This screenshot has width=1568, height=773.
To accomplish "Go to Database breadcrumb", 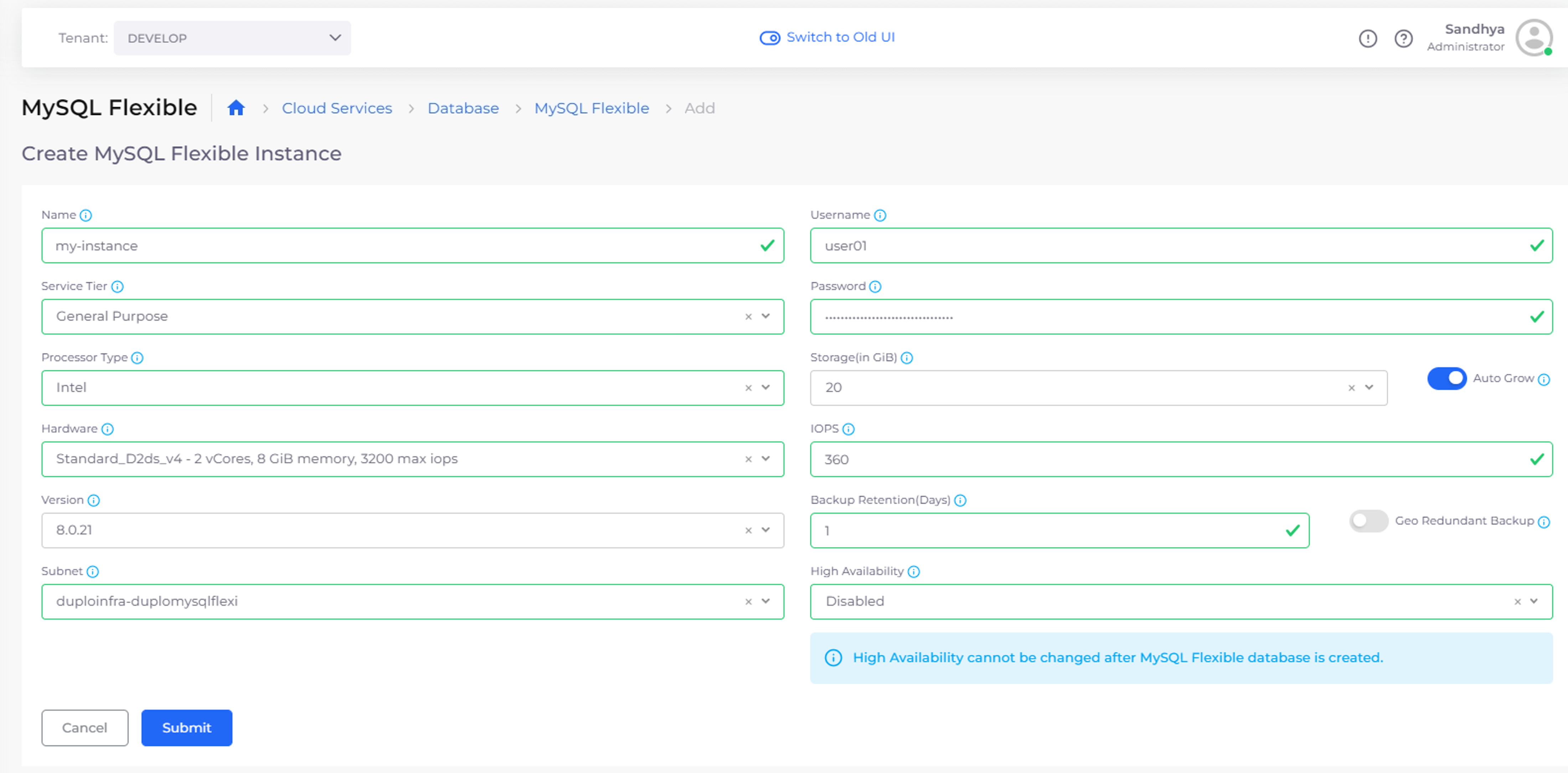I will coord(463,108).
